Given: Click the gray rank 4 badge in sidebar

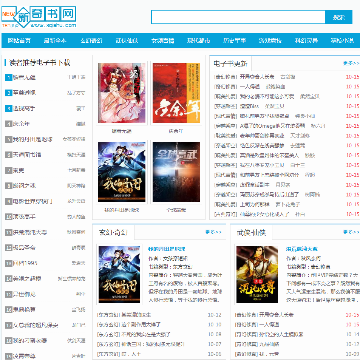Looking at the screenshot, I should pyautogui.click(x=8, y=124).
